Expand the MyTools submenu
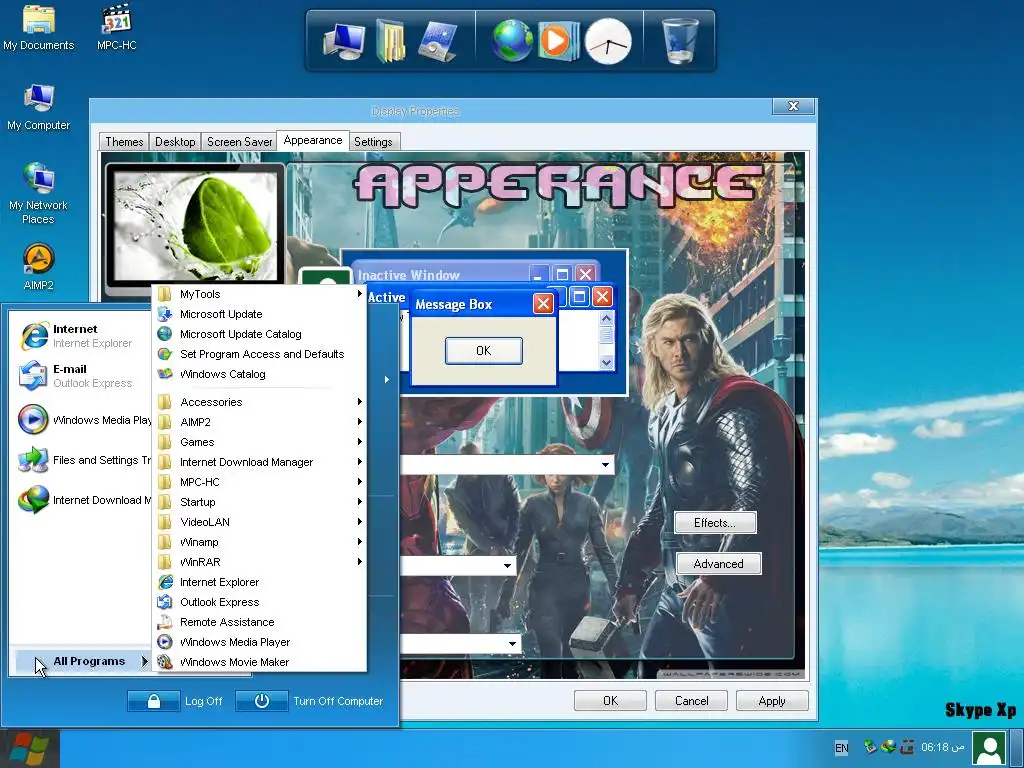The image size is (1024, 768). pos(259,295)
